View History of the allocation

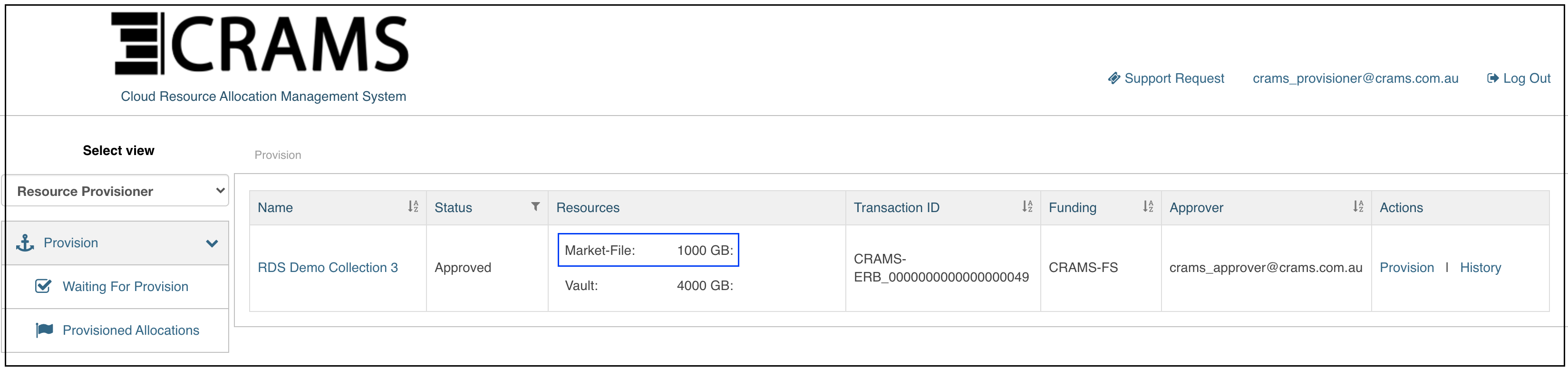point(1480,267)
